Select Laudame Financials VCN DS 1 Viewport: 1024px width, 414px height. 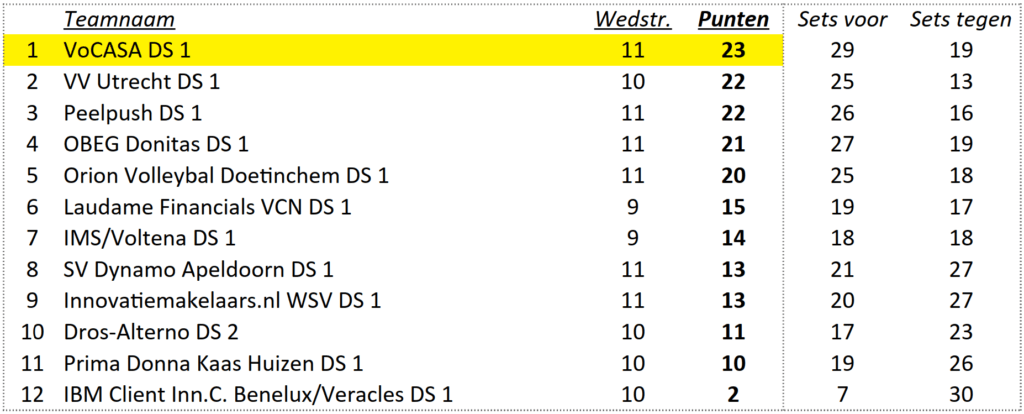(x=207, y=207)
